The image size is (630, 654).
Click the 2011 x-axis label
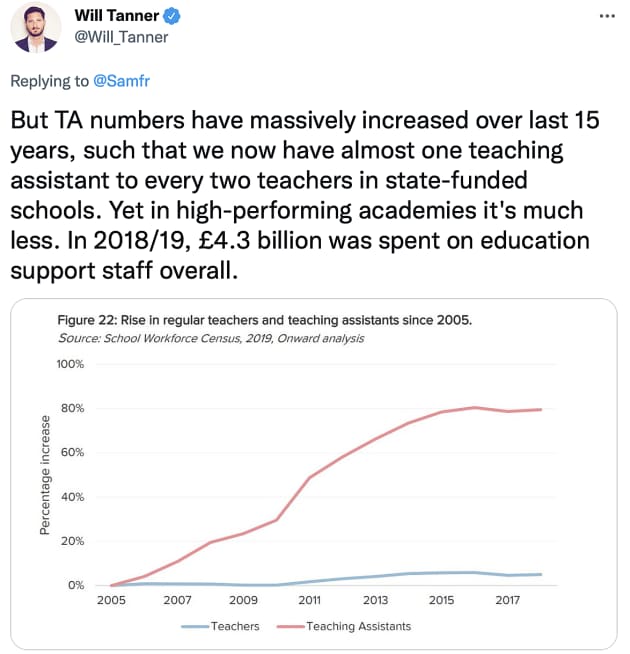[308, 601]
